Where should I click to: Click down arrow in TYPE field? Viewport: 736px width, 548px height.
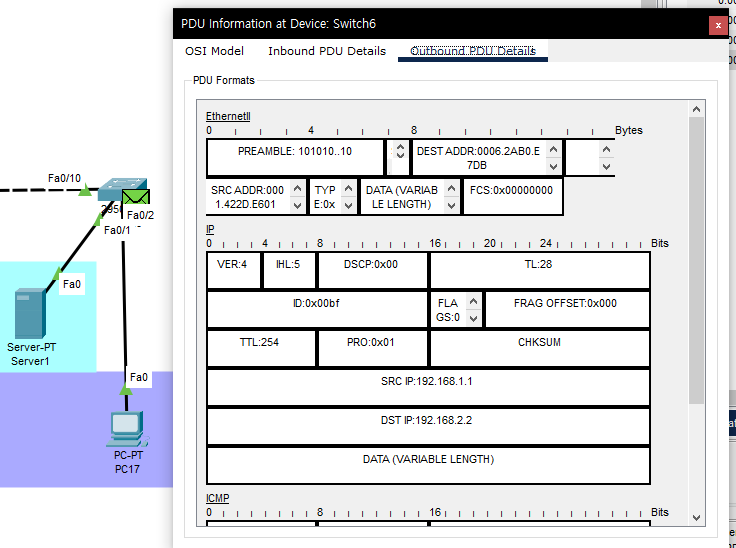[348, 205]
